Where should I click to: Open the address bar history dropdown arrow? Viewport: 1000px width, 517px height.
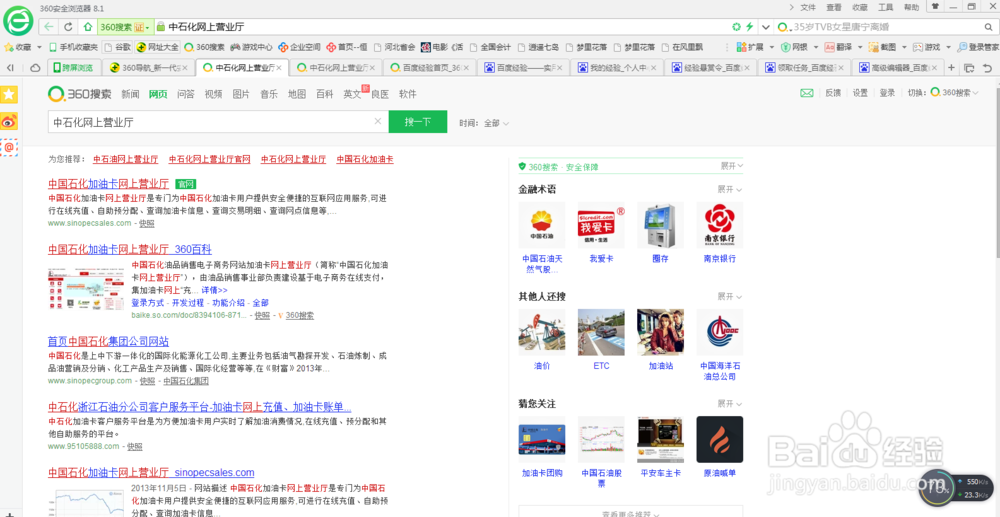coord(766,27)
